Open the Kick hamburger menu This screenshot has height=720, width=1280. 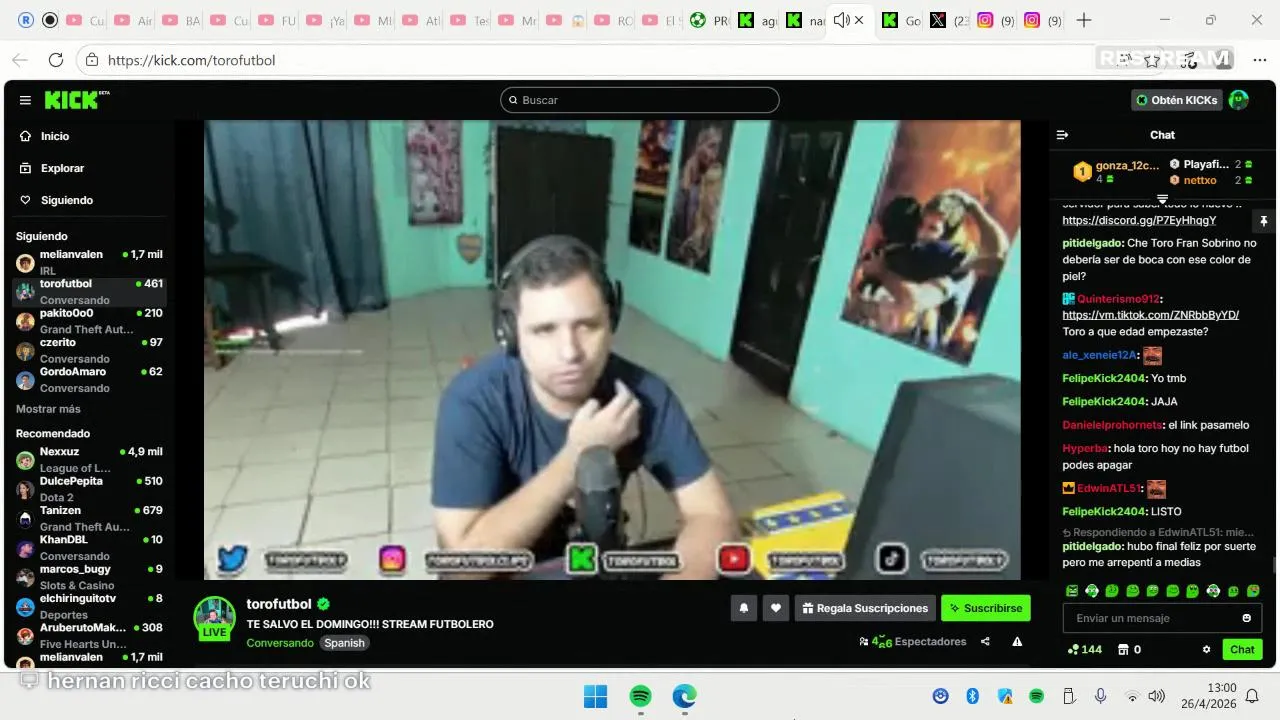pos(25,100)
